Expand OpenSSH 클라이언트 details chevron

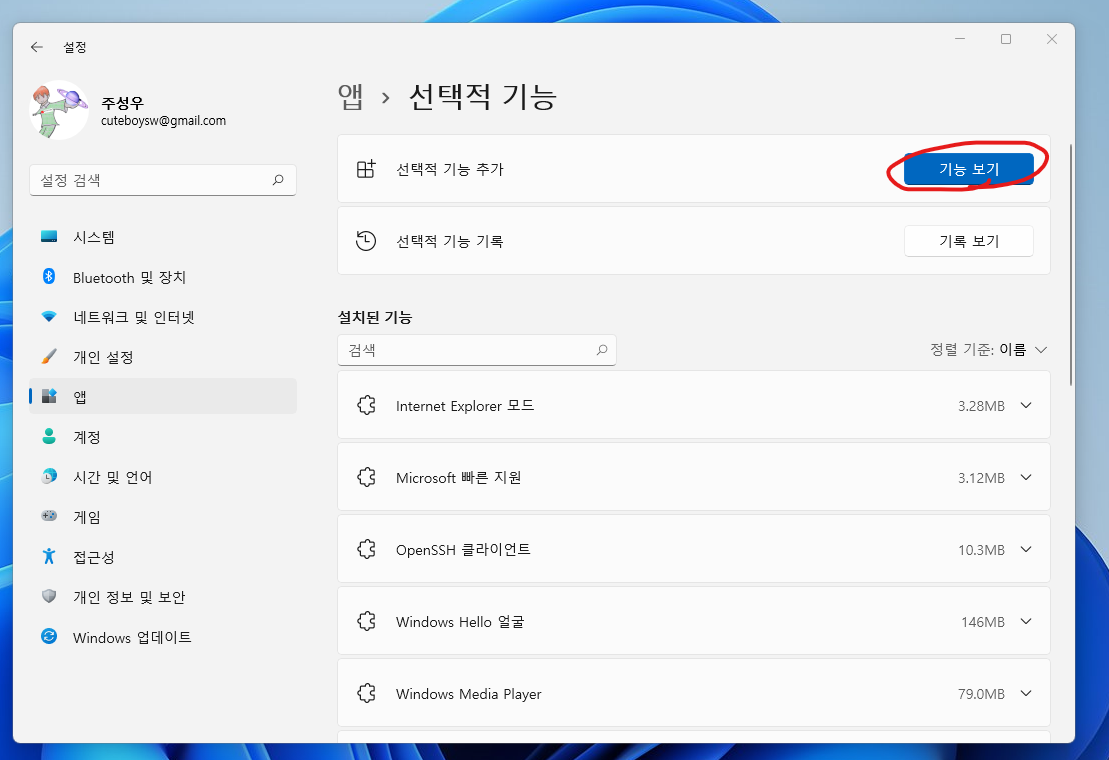[x=1026, y=549]
